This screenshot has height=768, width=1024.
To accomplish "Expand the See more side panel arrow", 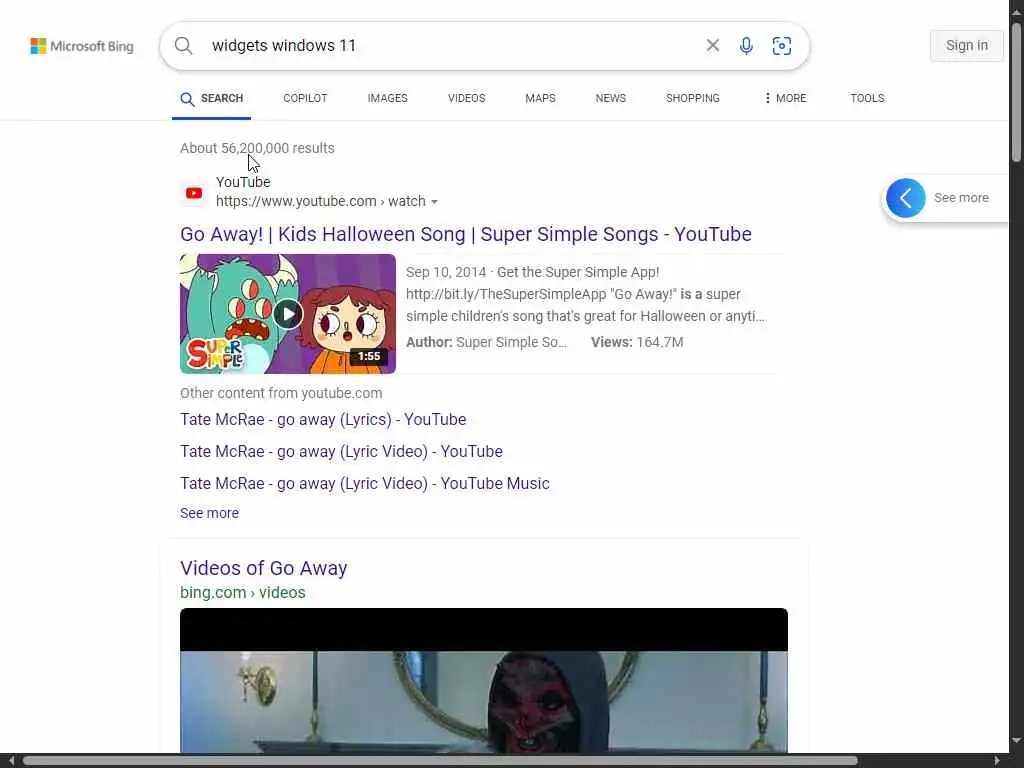I will [x=906, y=198].
